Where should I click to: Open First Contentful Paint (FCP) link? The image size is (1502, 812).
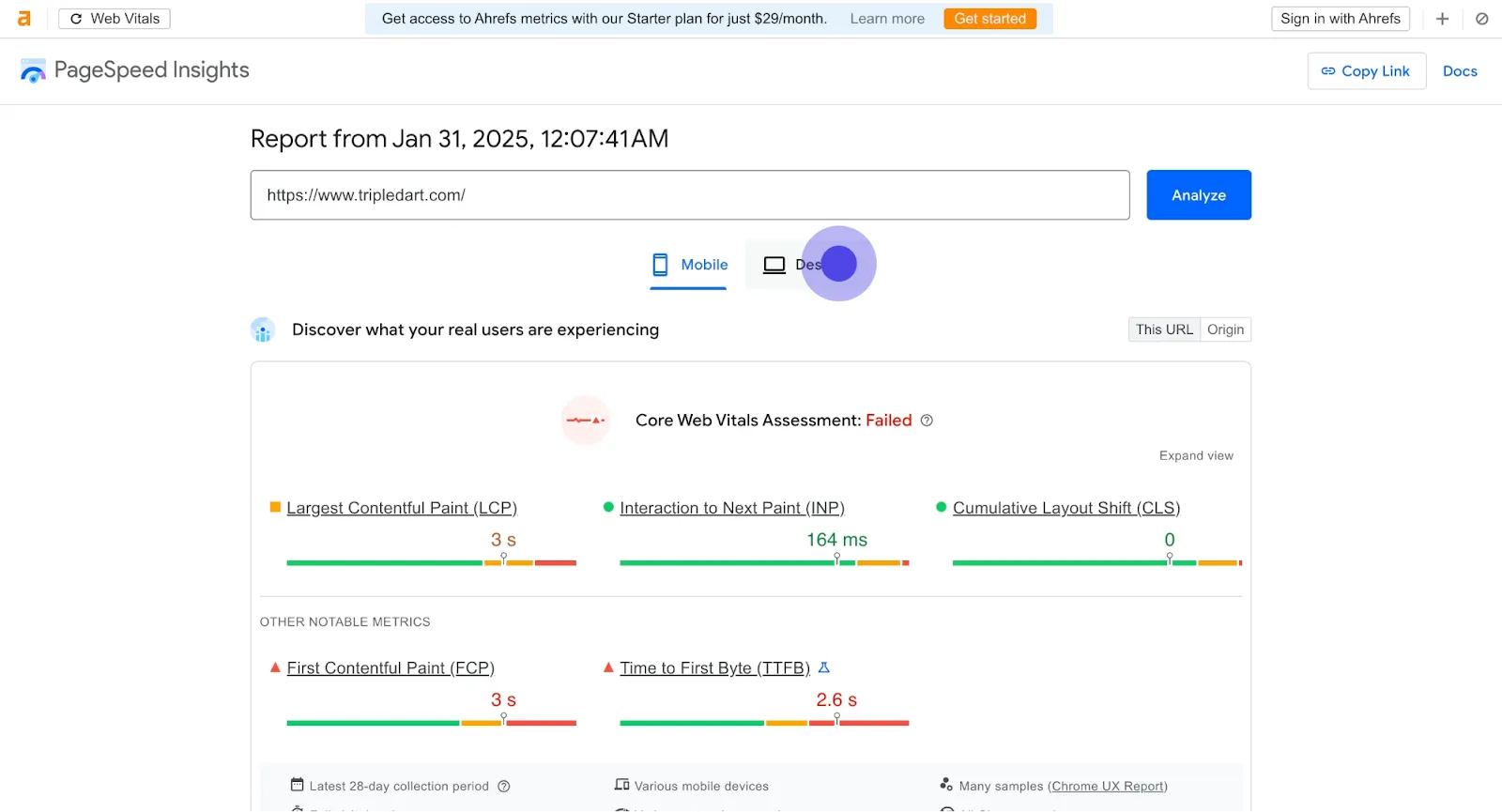391,668
